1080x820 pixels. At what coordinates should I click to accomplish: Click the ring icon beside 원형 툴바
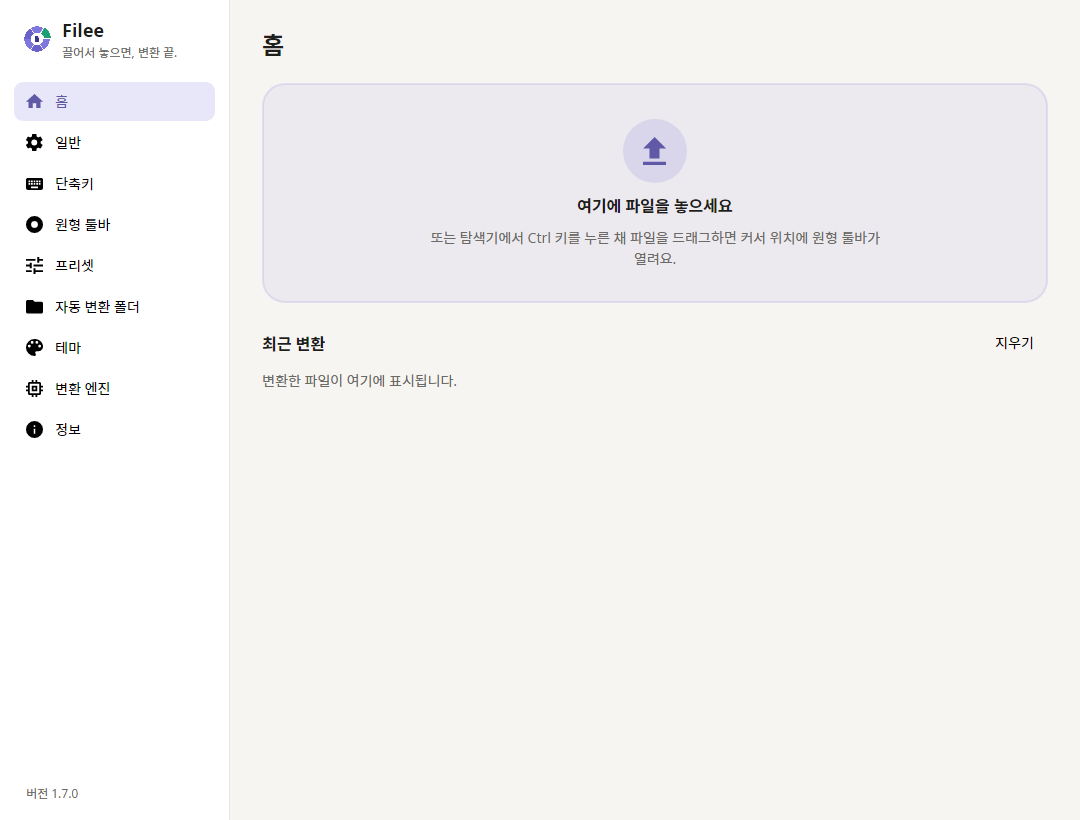34,224
